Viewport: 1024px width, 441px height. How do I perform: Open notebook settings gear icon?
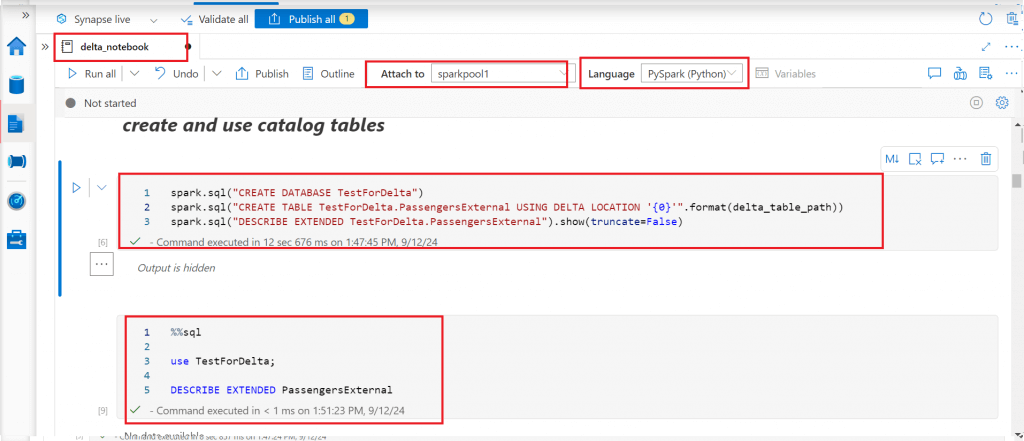coord(1001,103)
